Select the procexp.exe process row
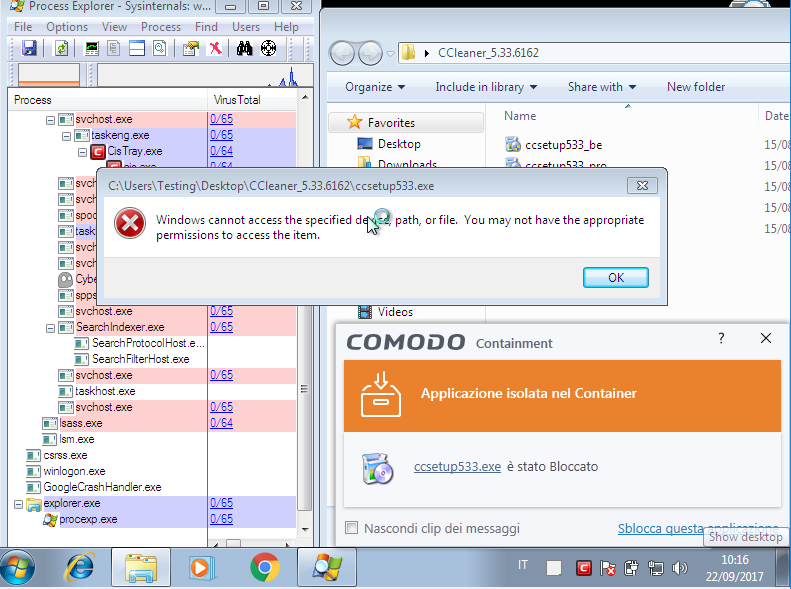 click(x=152, y=519)
